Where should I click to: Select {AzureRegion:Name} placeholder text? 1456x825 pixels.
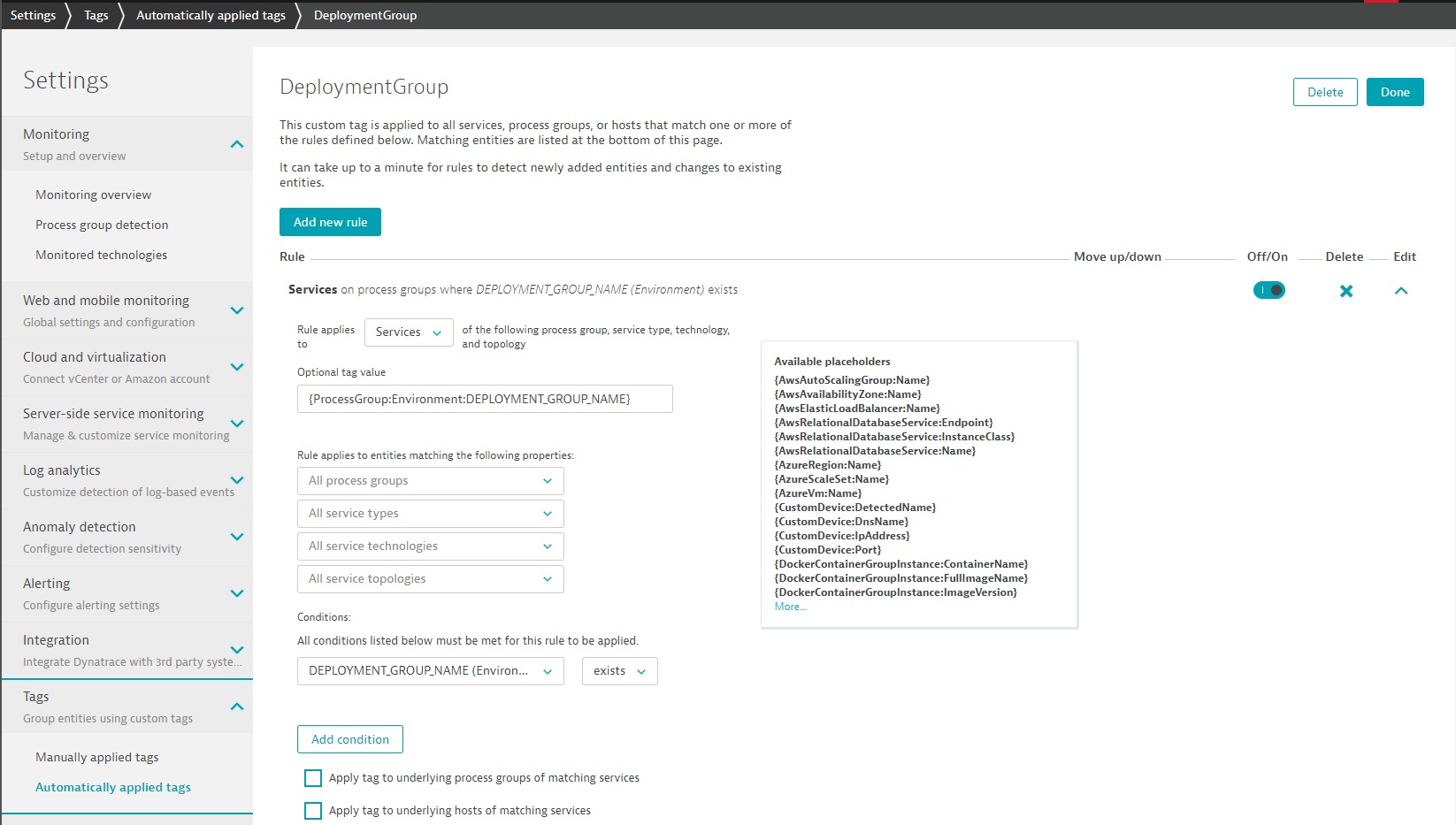(x=827, y=465)
